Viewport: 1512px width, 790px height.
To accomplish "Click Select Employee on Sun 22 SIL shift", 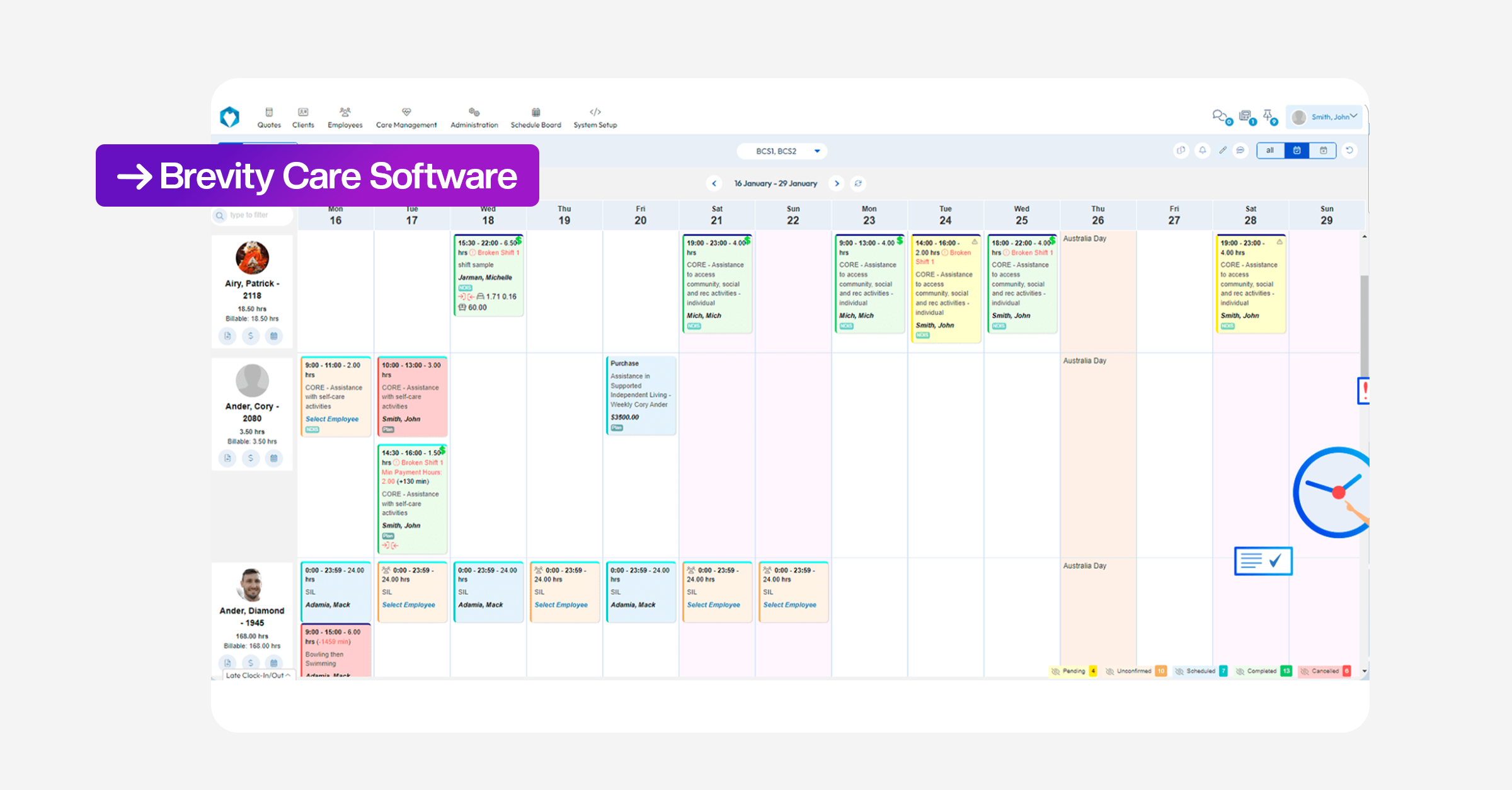I will tap(789, 605).
